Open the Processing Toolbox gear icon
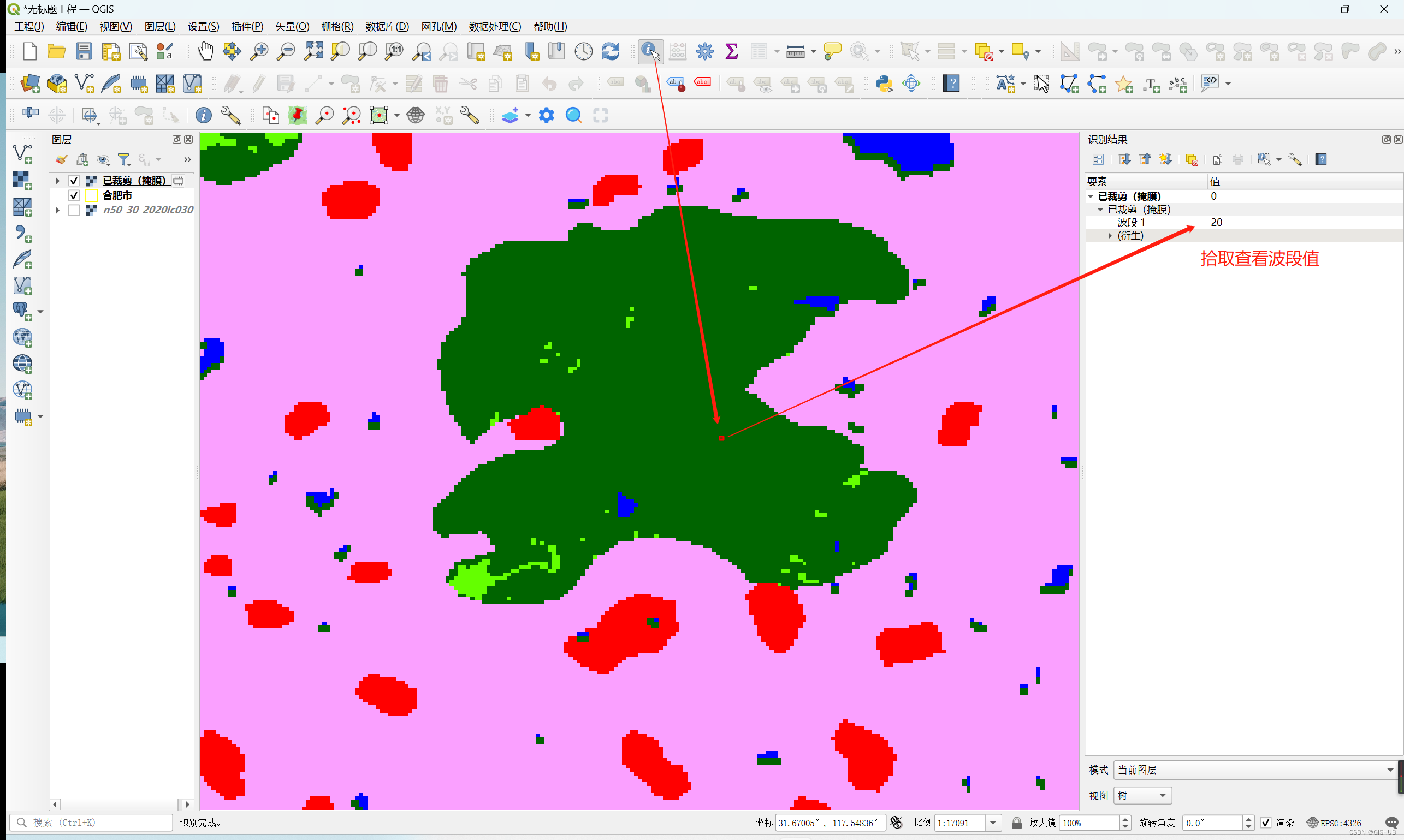The image size is (1404, 840). point(704,51)
